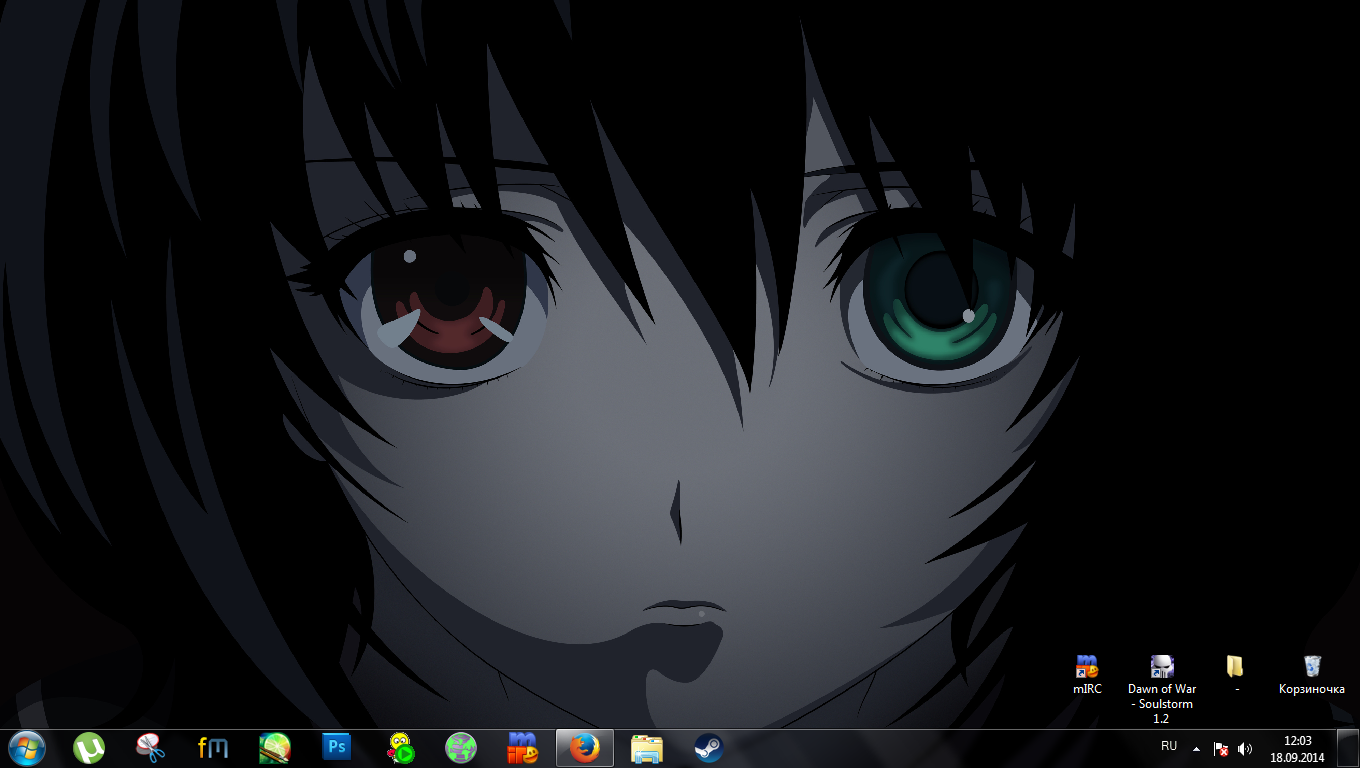Select the desktop folder named "-"
Screen dimensions: 1360x768
pyautogui.click(x=1236, y=675)
